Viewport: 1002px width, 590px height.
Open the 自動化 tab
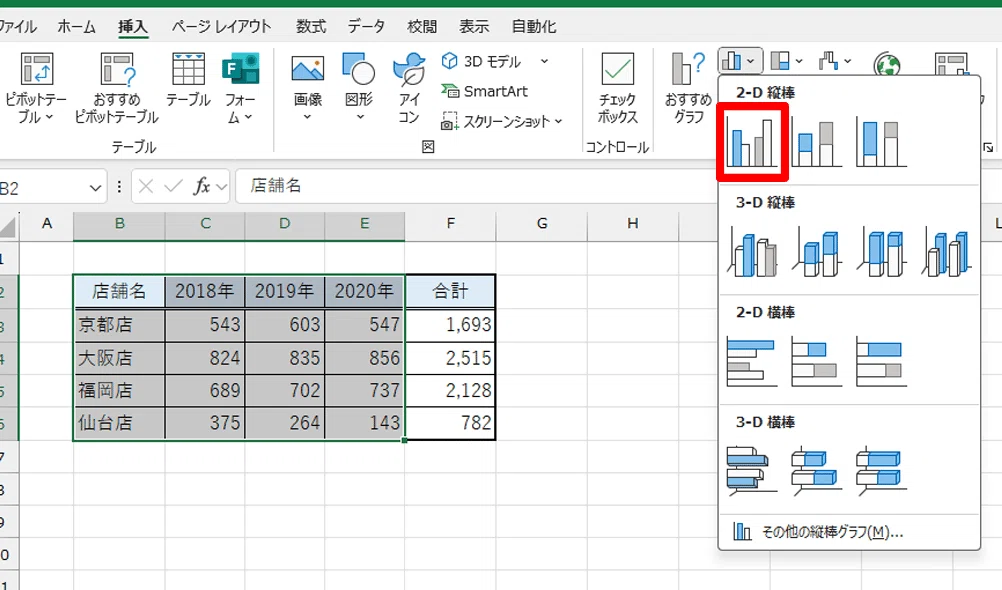[x=534, y=27]
